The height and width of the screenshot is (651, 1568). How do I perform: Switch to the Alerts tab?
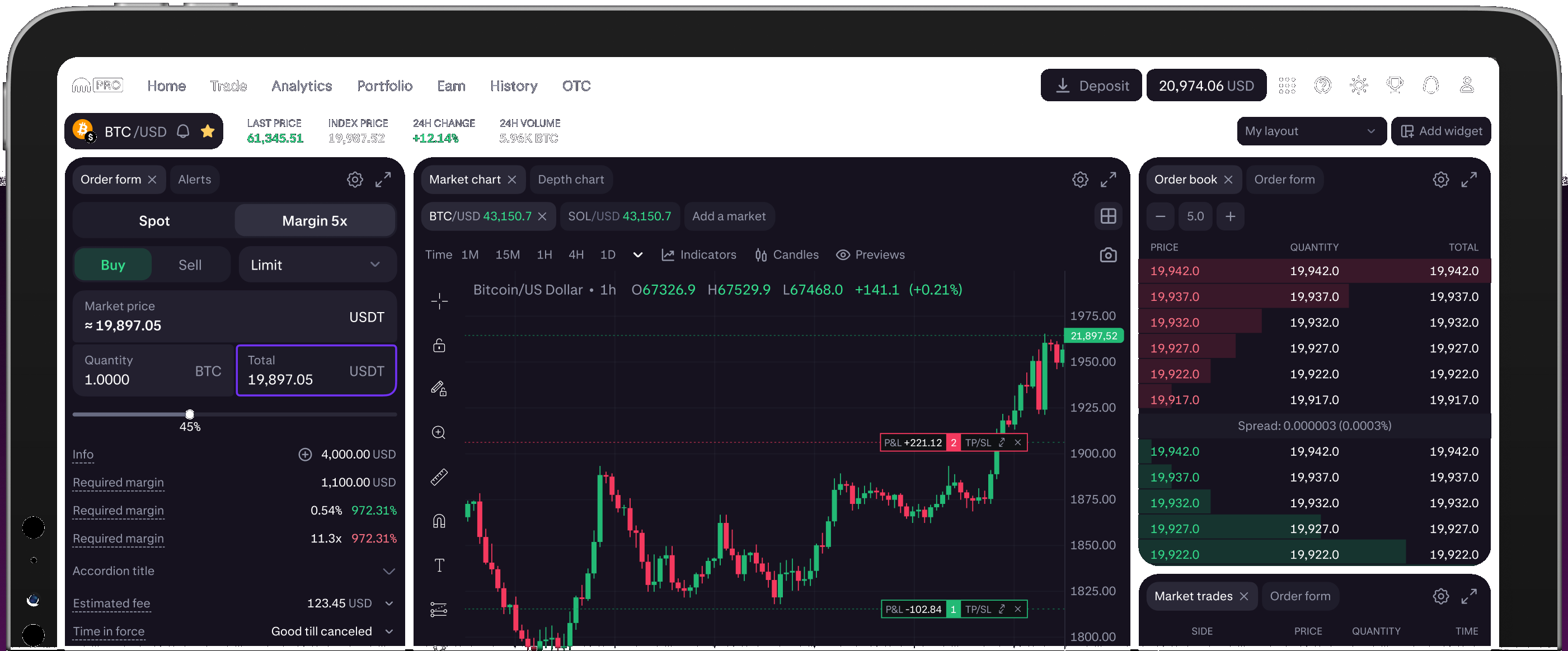tap(195, 180)
